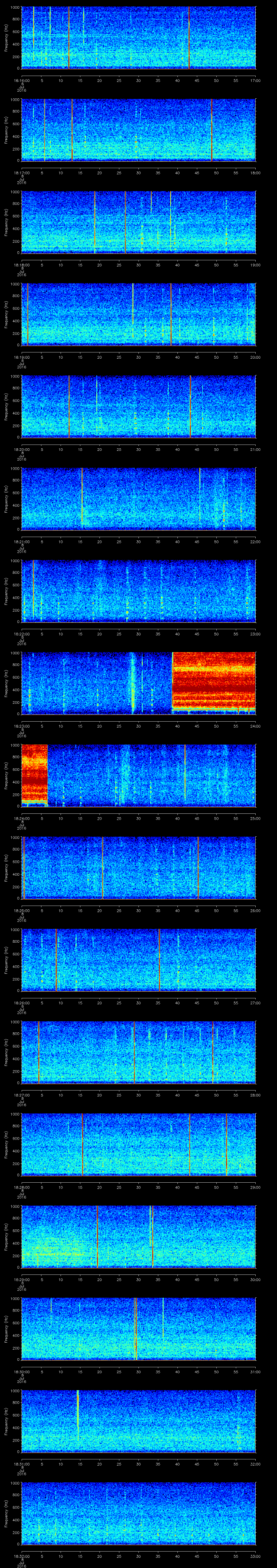Click the 33:00 end time label
This screenshot has width=277, height=1568.
(255, 1556)
